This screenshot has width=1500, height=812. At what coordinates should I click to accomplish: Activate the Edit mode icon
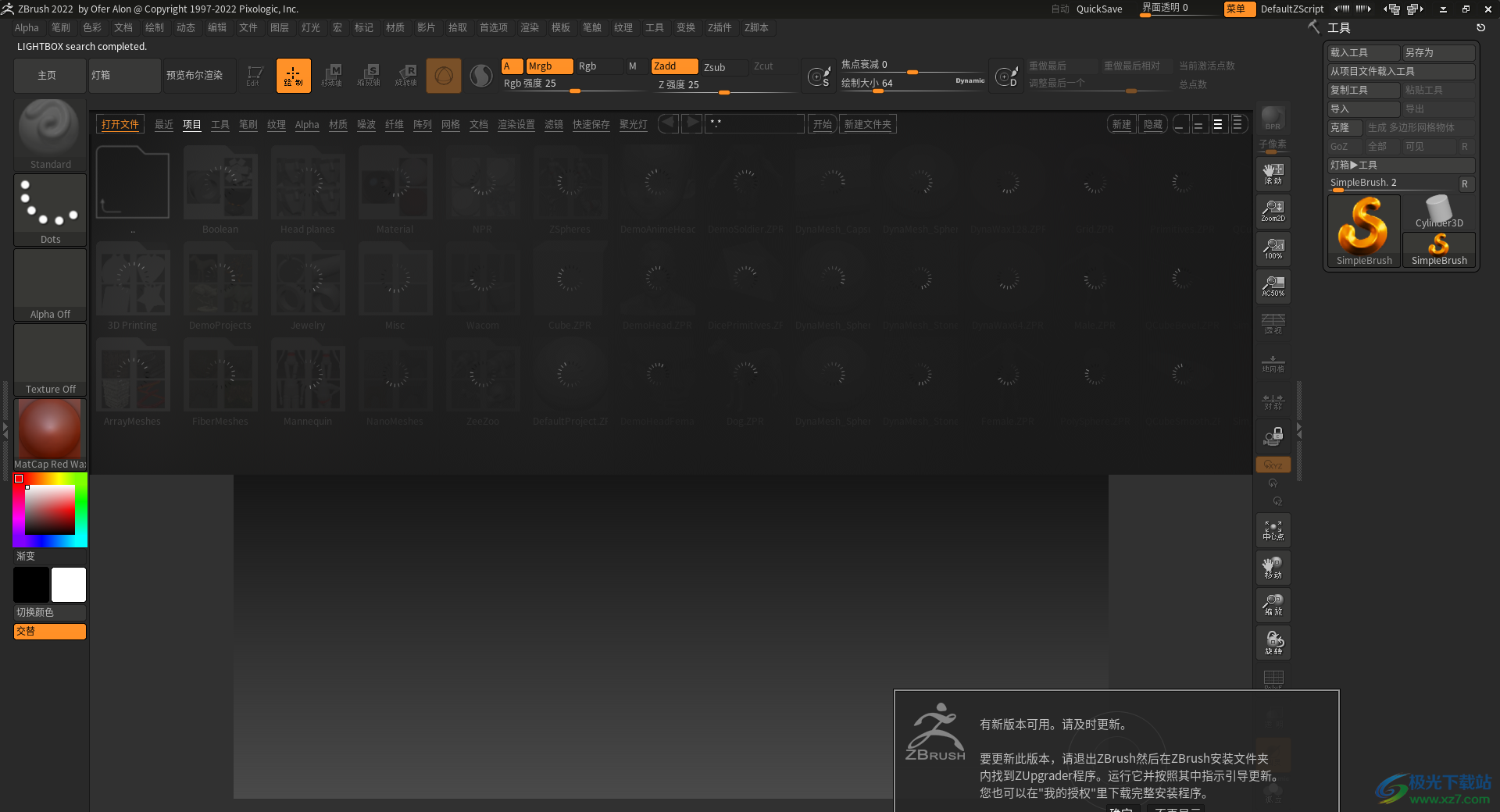[x=255, y=76]
